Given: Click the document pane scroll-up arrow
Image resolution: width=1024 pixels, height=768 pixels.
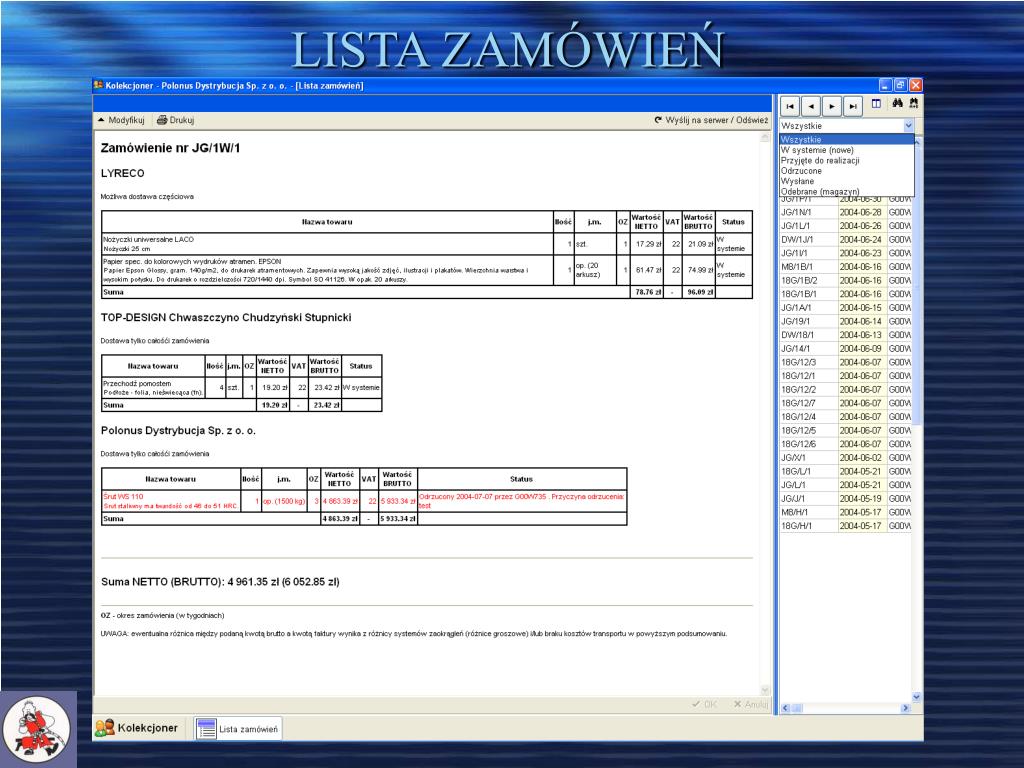Looking at the screenshot, I should pos(765,138).
